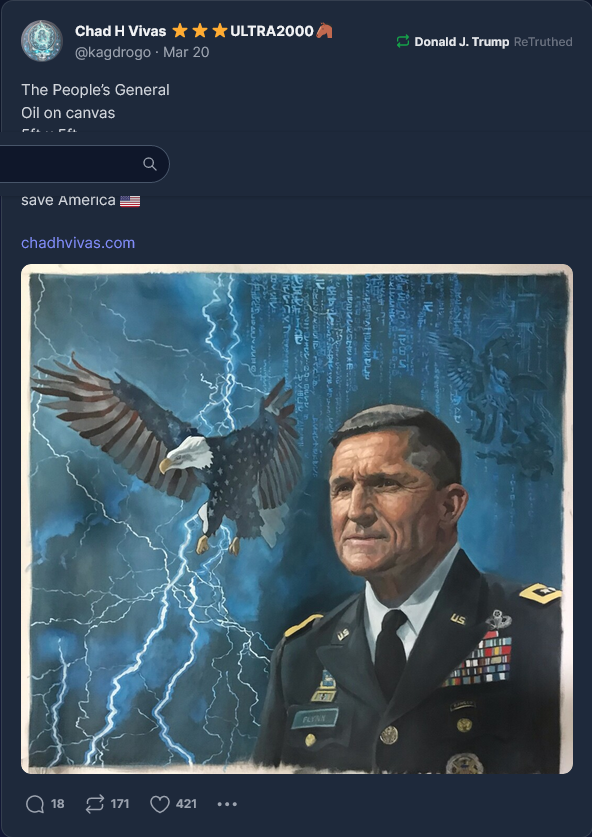592x837 pixels.
Task: Click the 171 ReTruths count
Action: (x=120, y=804)
